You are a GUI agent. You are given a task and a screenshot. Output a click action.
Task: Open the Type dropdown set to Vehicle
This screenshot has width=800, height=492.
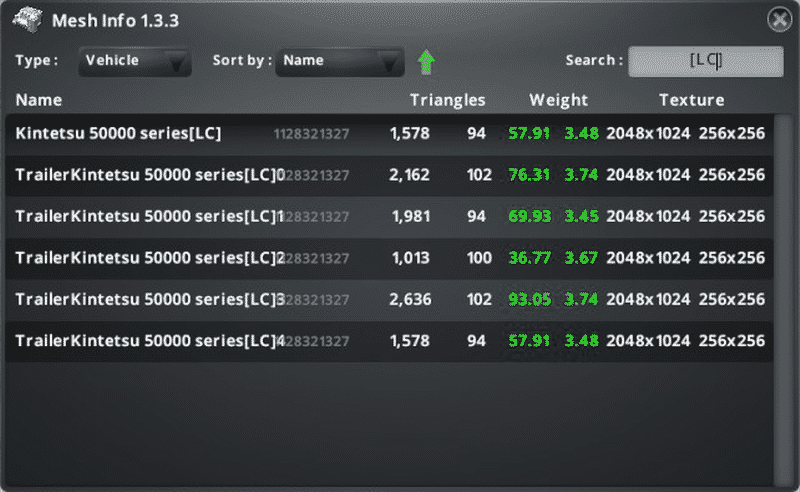[134, 61]
